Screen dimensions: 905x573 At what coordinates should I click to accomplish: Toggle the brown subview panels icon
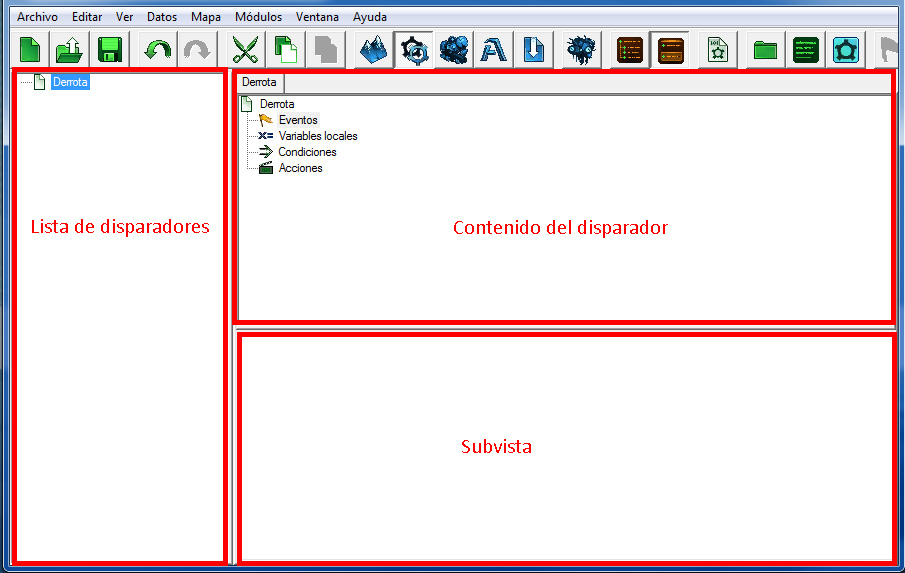671,50
